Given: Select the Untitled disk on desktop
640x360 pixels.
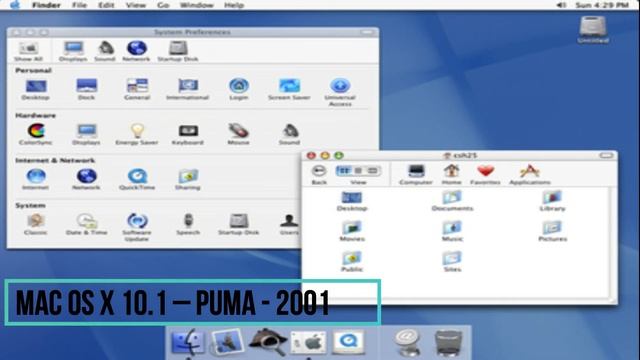Looking at the screenshot, I should tap(593, 29).
